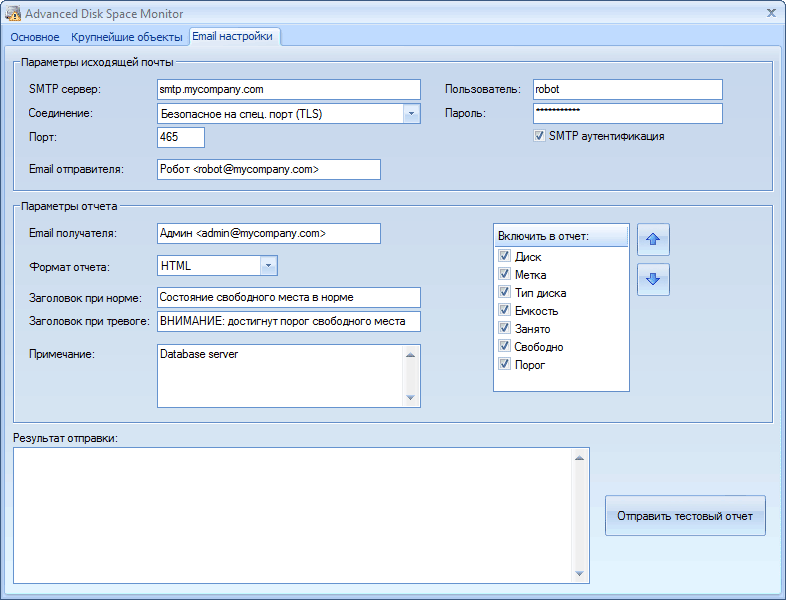Disable the Свободно report column

point(505,347)
